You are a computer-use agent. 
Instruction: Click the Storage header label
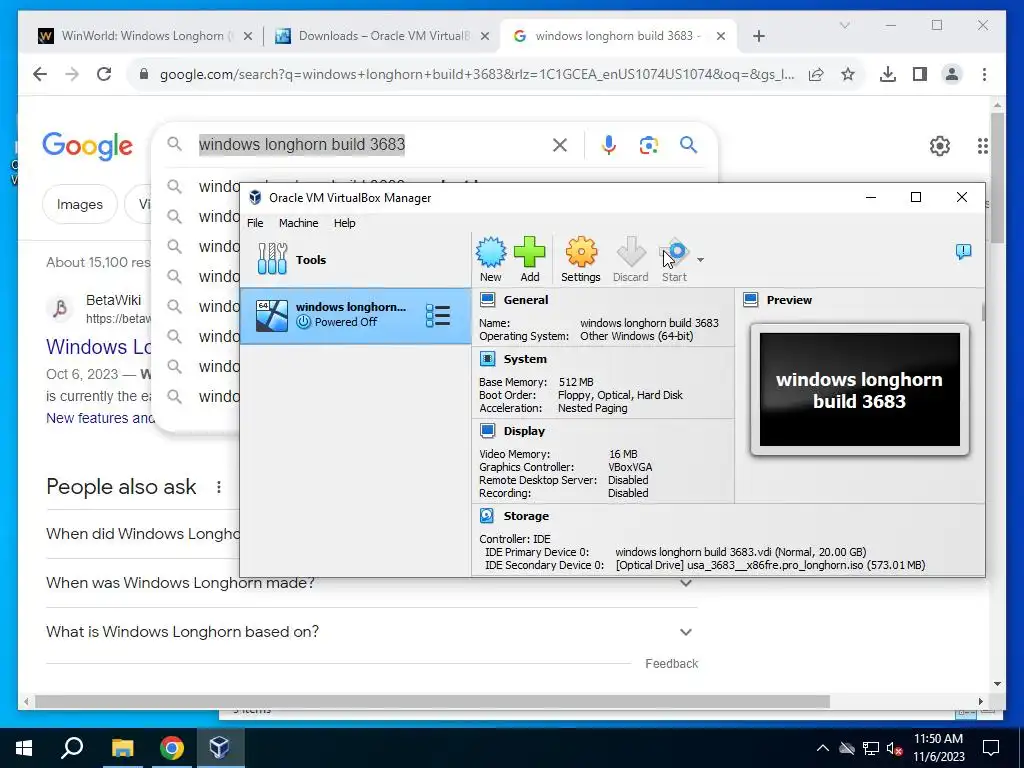(526, 516)
